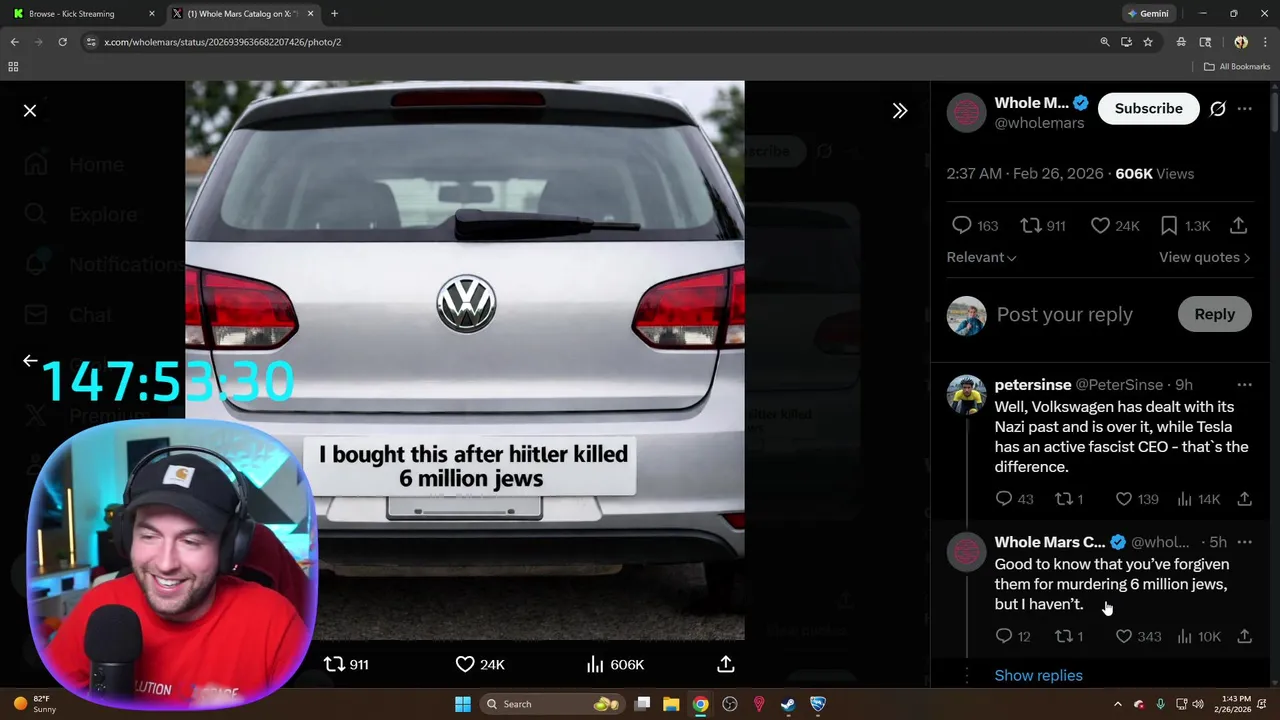The height and width of the screenshot is (720, 1280).
Task: Open a new browser tab
Action: coord(334,14)
